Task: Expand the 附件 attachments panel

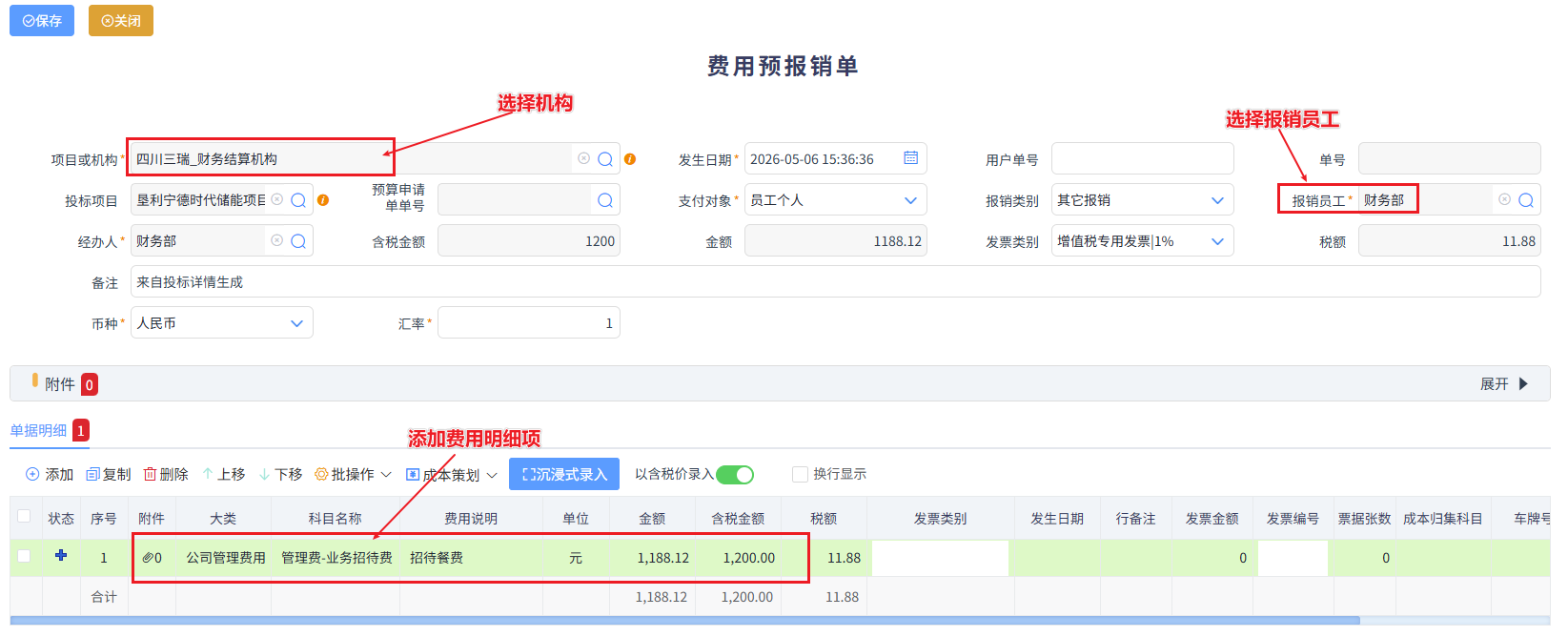Action: pyautogui.click(x=1504, y=383)
